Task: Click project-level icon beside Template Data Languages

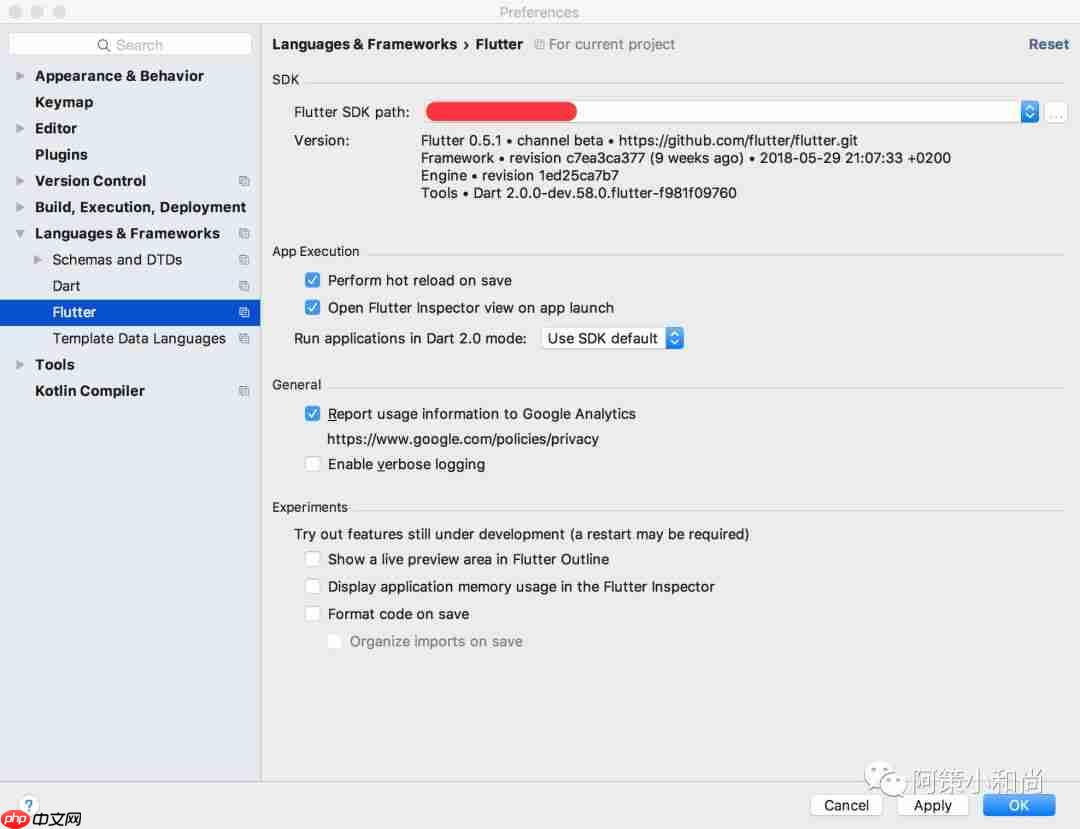Action: (244, 338)
